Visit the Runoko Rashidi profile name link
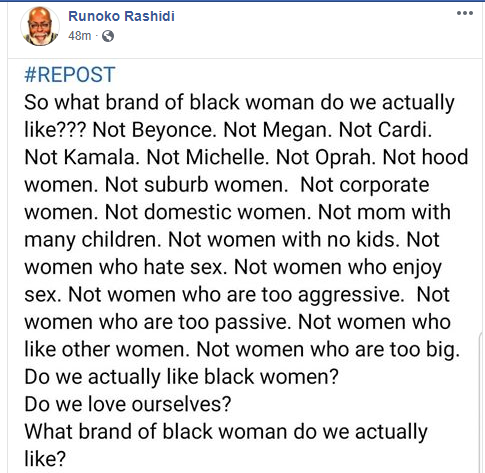 click(121, 16)
